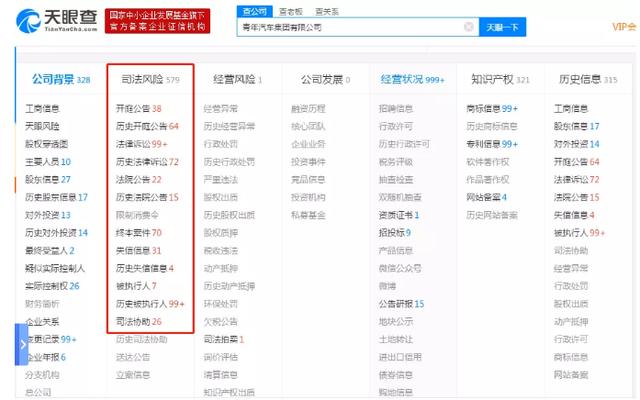The image size is (640, 400).
Task: Open 公告研报 15
Action: [x=402, y=304]
